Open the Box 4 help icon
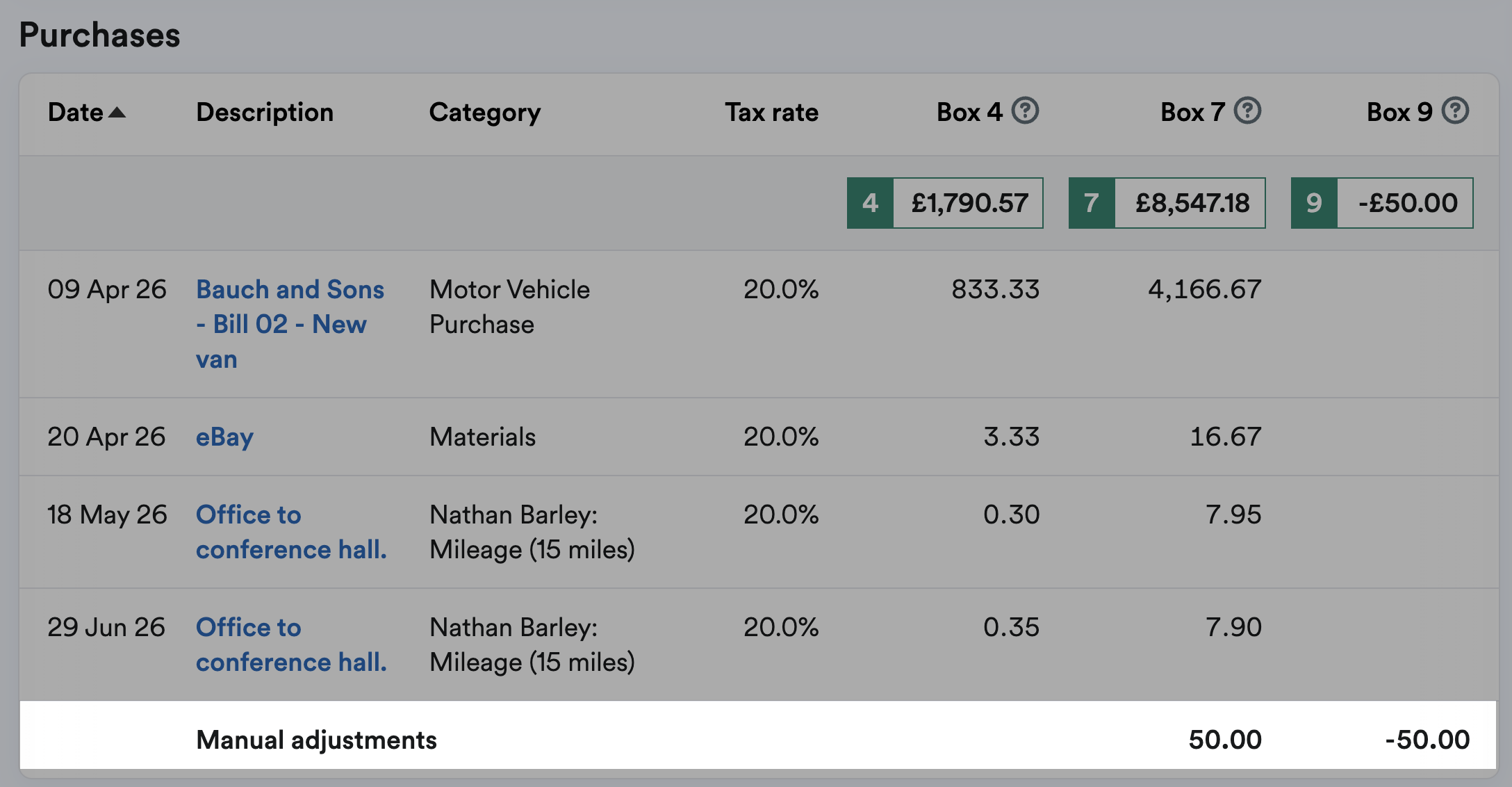The image size is (1512, 787). (x=1025, y=111)
